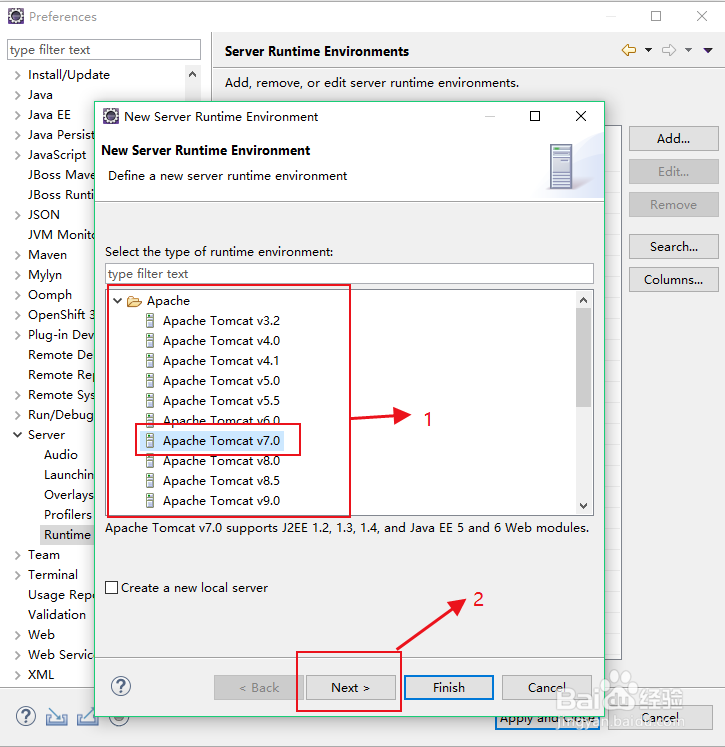The height and width of the screenshot is (747, 725).
Task: Click the runtime list scroll up arrow
Action: pyautogui.click(x=584, y=300)
